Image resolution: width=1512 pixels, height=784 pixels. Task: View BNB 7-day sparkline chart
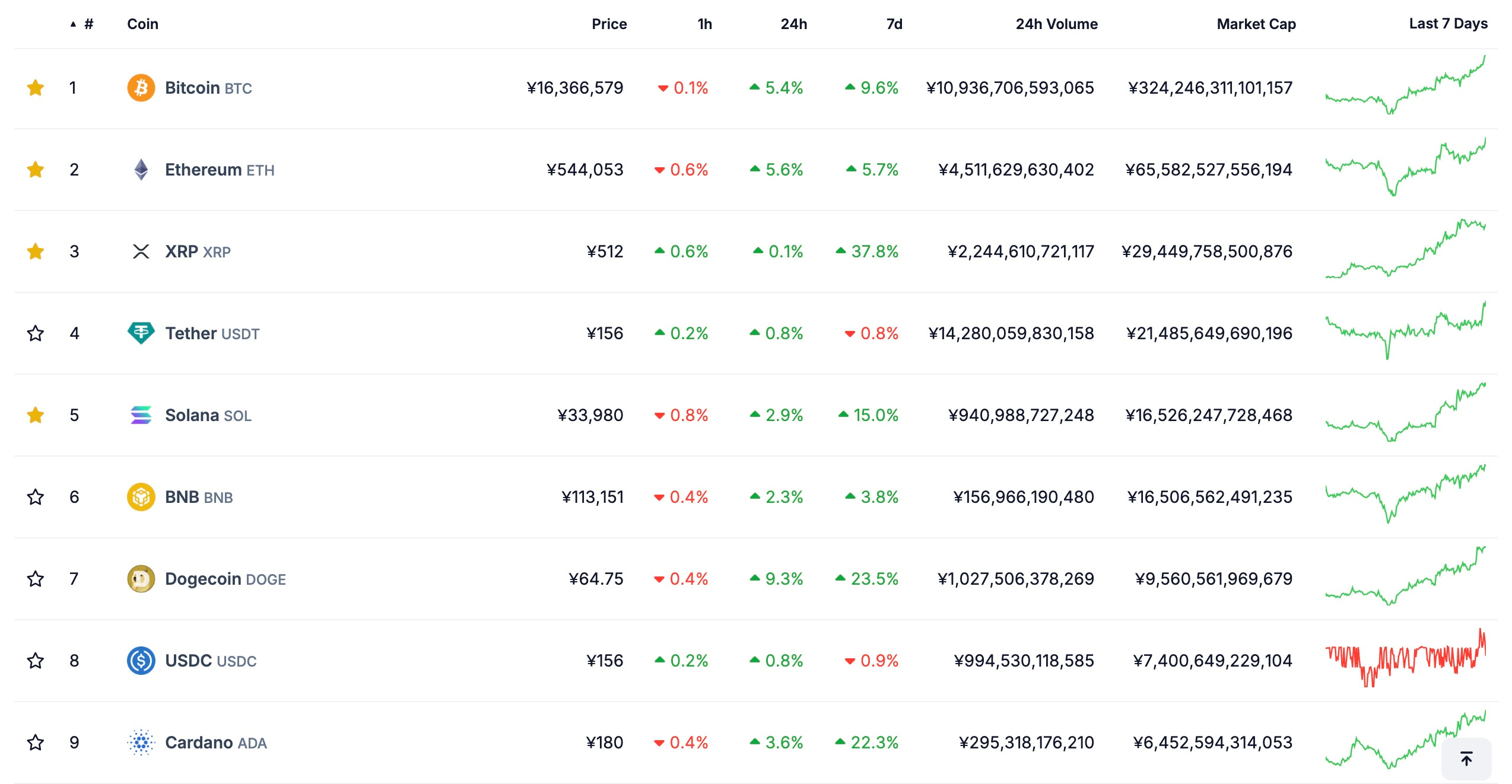(x=1406, y=494)
